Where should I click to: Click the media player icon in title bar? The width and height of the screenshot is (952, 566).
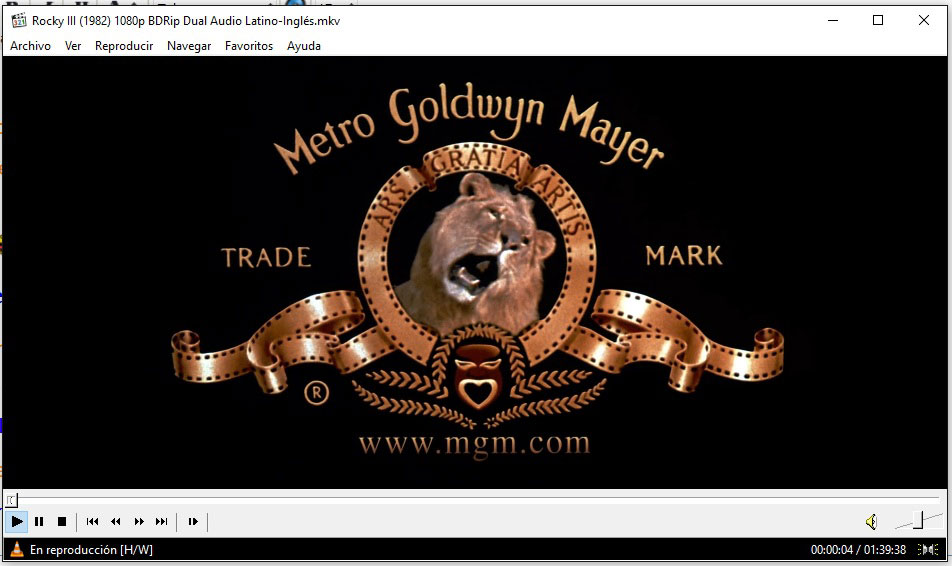point(19,21)
